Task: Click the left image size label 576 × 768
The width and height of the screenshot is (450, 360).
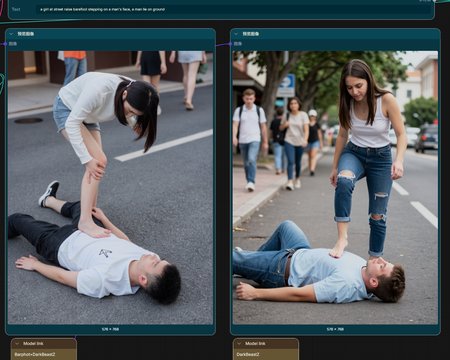Action: 110,329
